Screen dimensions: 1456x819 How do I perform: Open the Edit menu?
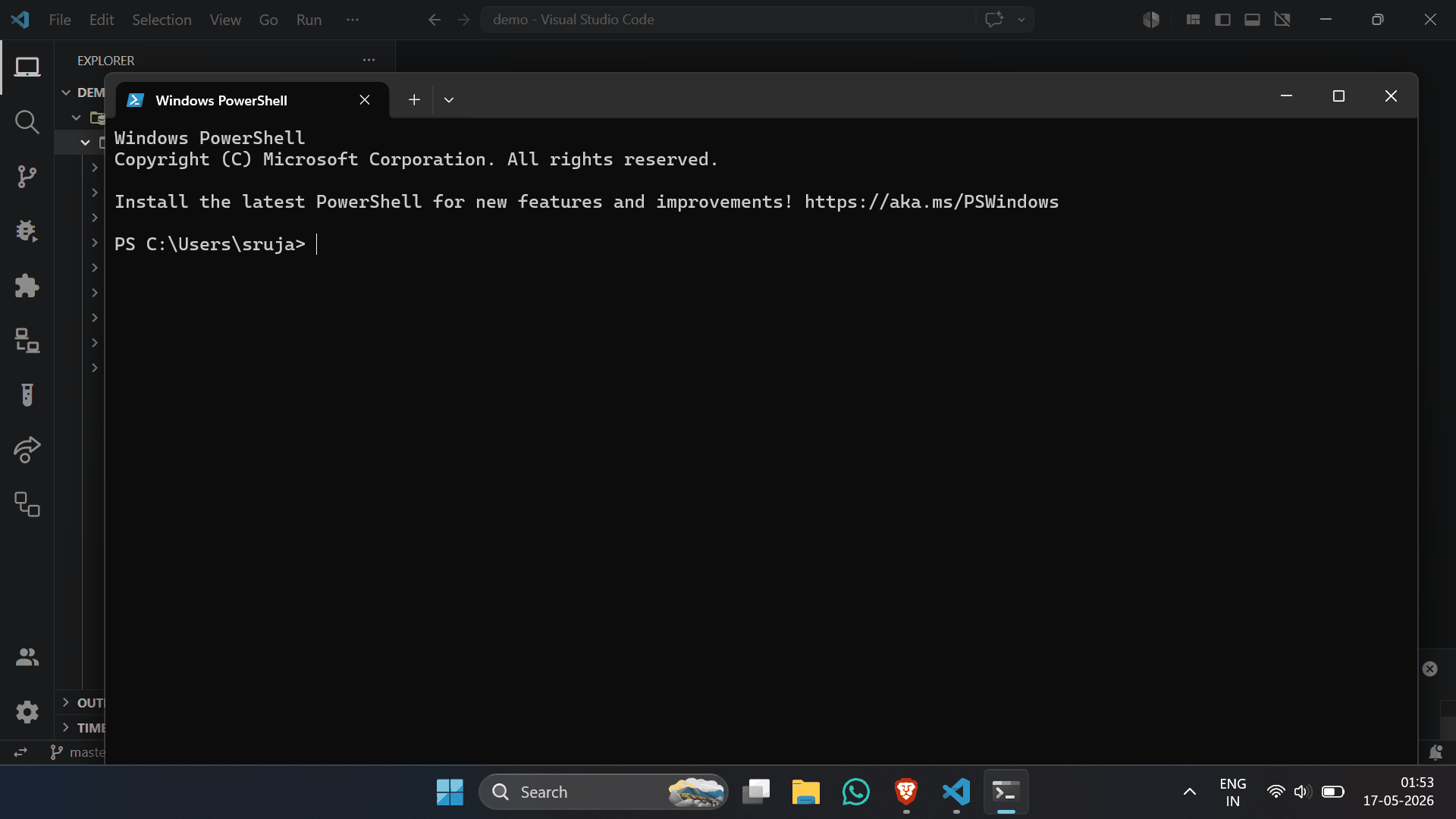[x=102, y=20]
